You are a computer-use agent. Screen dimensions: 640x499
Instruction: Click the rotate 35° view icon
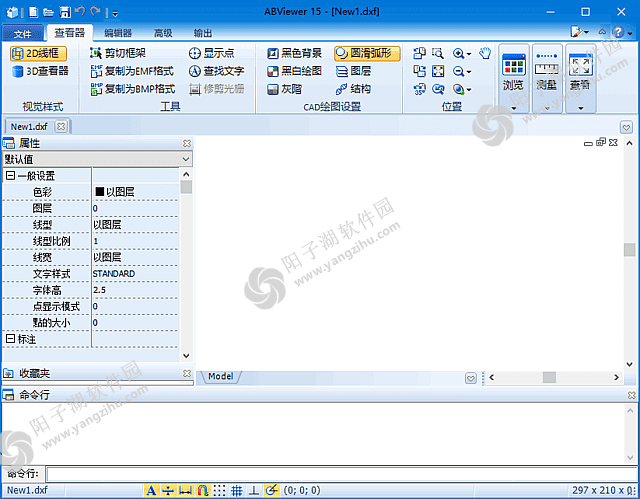point(419,89)
